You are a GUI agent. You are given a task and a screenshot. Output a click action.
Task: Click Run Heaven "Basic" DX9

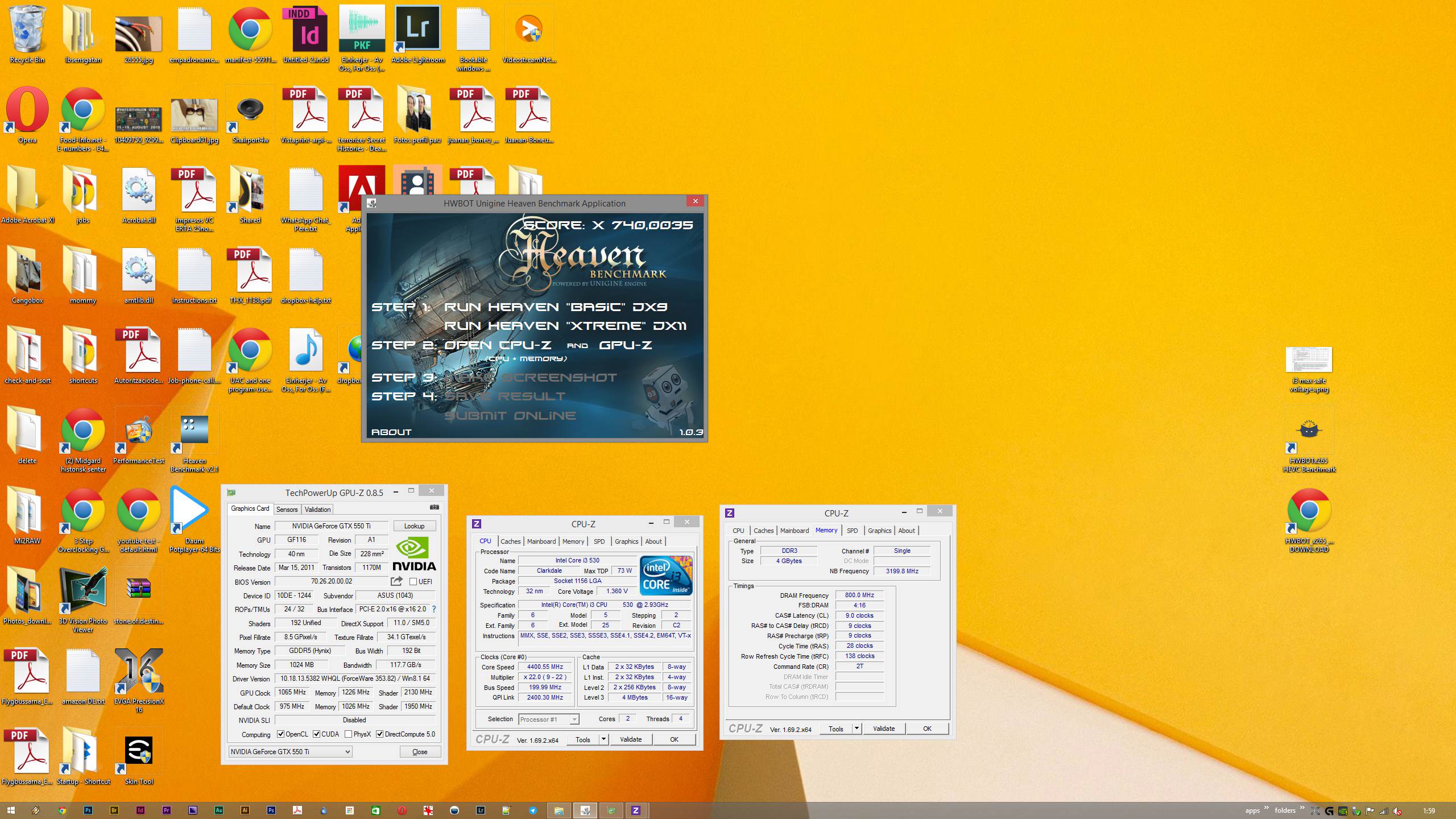(556, 307)
